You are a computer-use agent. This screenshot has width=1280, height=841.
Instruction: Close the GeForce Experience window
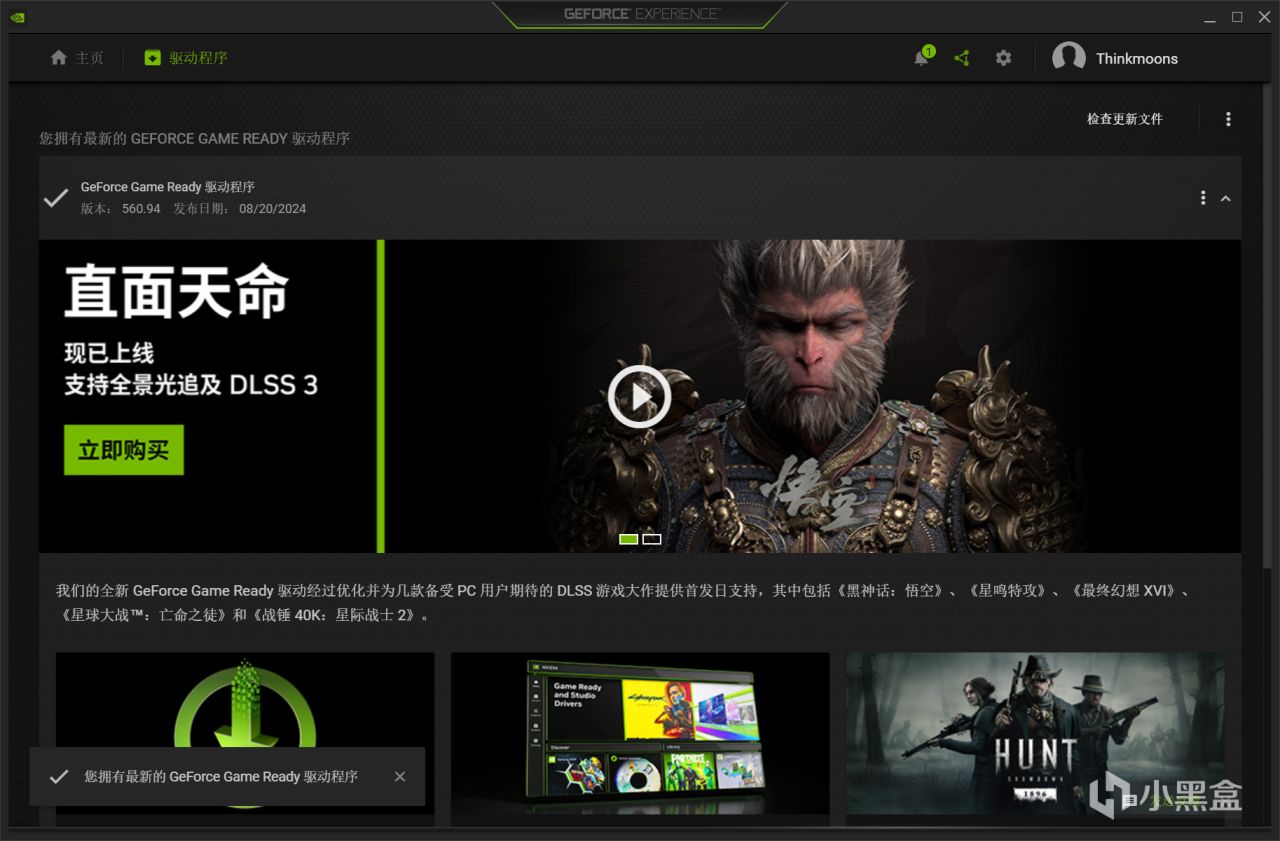(x=1263, y=16)
